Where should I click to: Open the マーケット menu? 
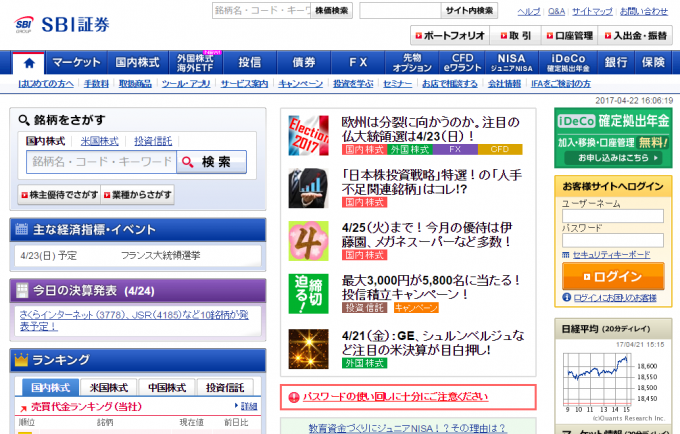(76, 62)
